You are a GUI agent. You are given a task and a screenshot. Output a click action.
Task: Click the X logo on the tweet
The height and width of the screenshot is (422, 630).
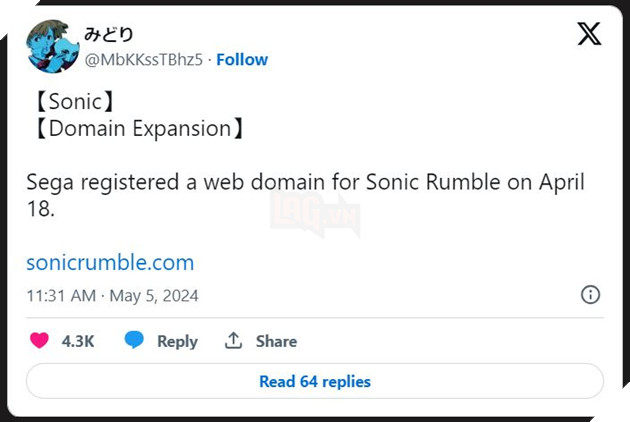tap(589, 34)
